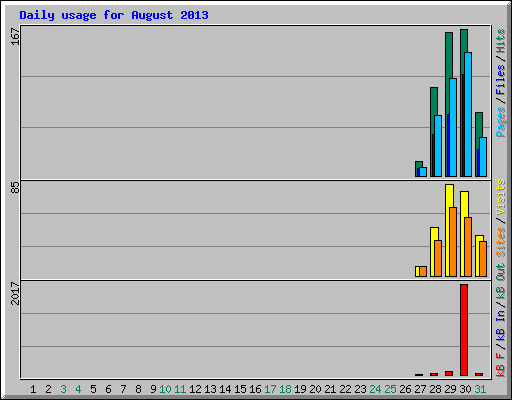Image resolution: width=512 pixels, height=400 pixels.
Task: Click day 17 on the x-axis
Action: tap(270, 389)
